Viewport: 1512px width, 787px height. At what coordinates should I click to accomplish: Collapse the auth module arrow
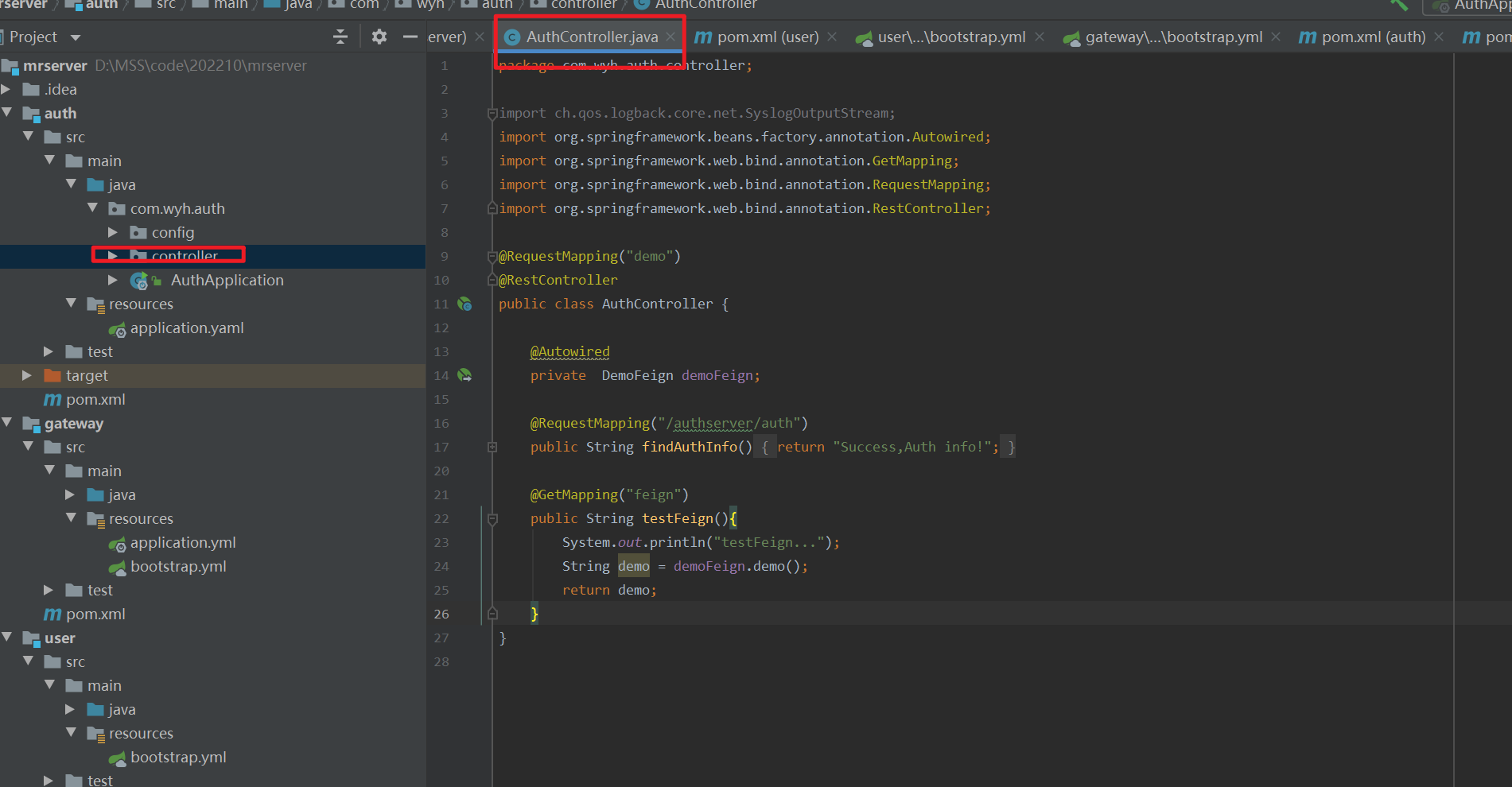[x=7, y=113]
